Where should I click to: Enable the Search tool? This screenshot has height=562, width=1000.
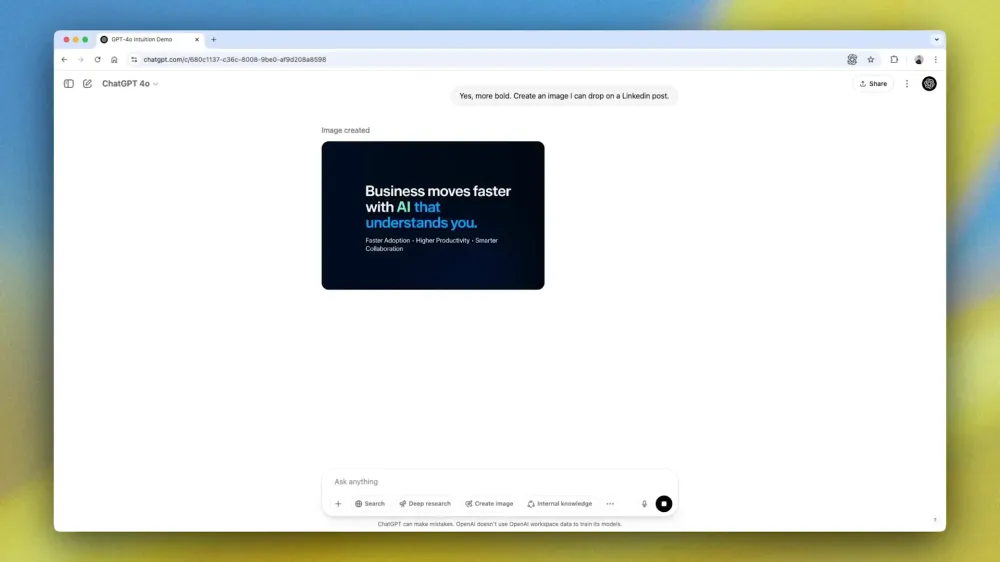(x=370, y=504)
